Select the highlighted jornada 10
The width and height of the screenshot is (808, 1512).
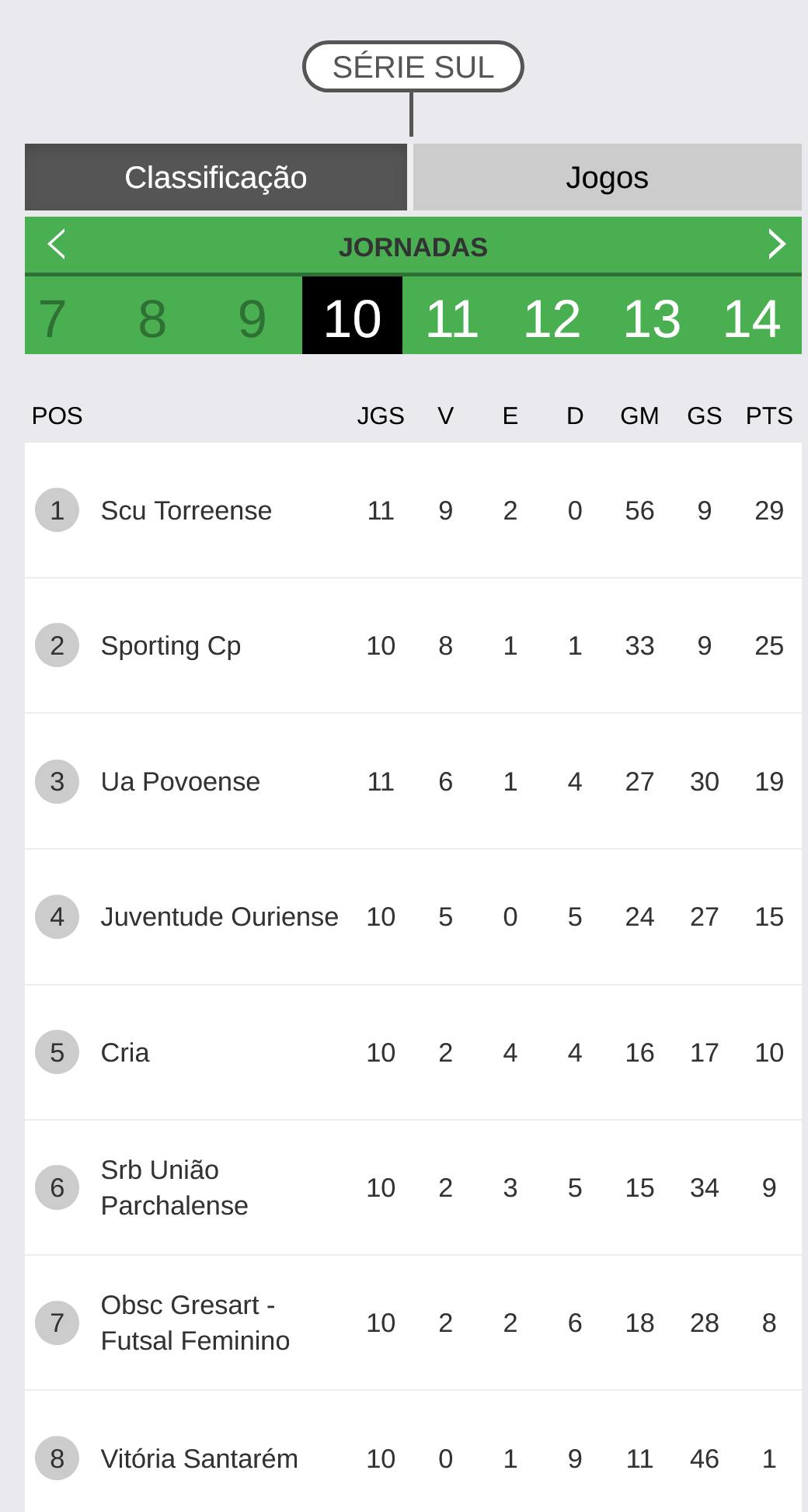pos(352,318)
